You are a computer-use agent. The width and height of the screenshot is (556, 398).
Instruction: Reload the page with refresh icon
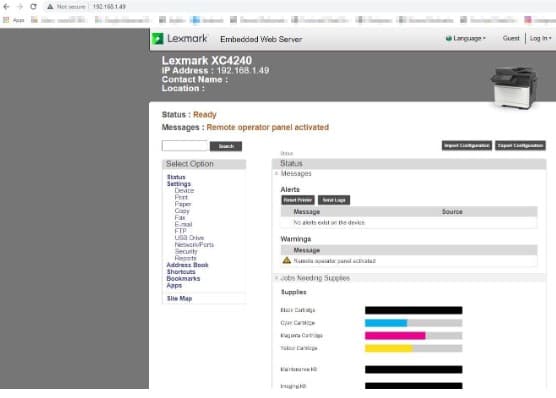pyautogui.click(x=33, y=6)
